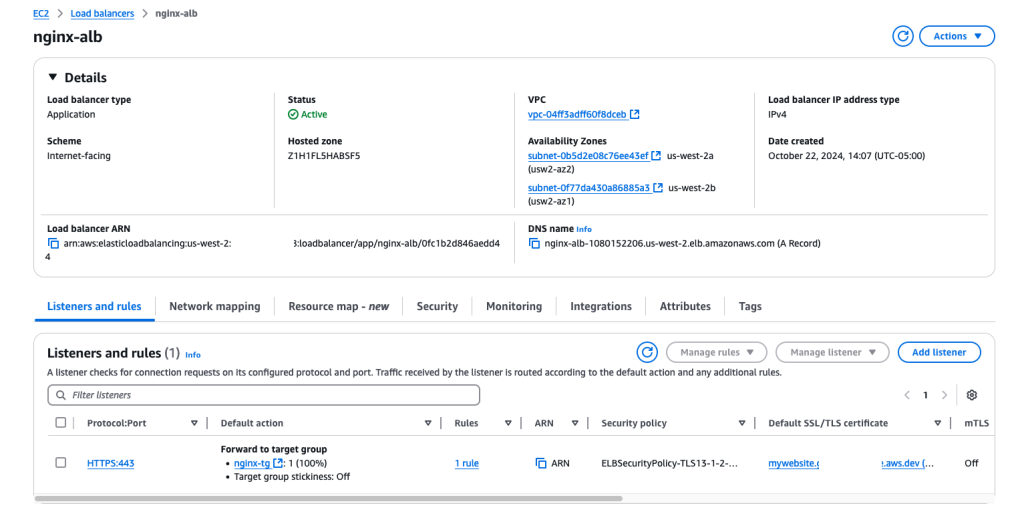1024x532 pixels.
Task: Go to next page of listeners
Action: tap(944, 395)
